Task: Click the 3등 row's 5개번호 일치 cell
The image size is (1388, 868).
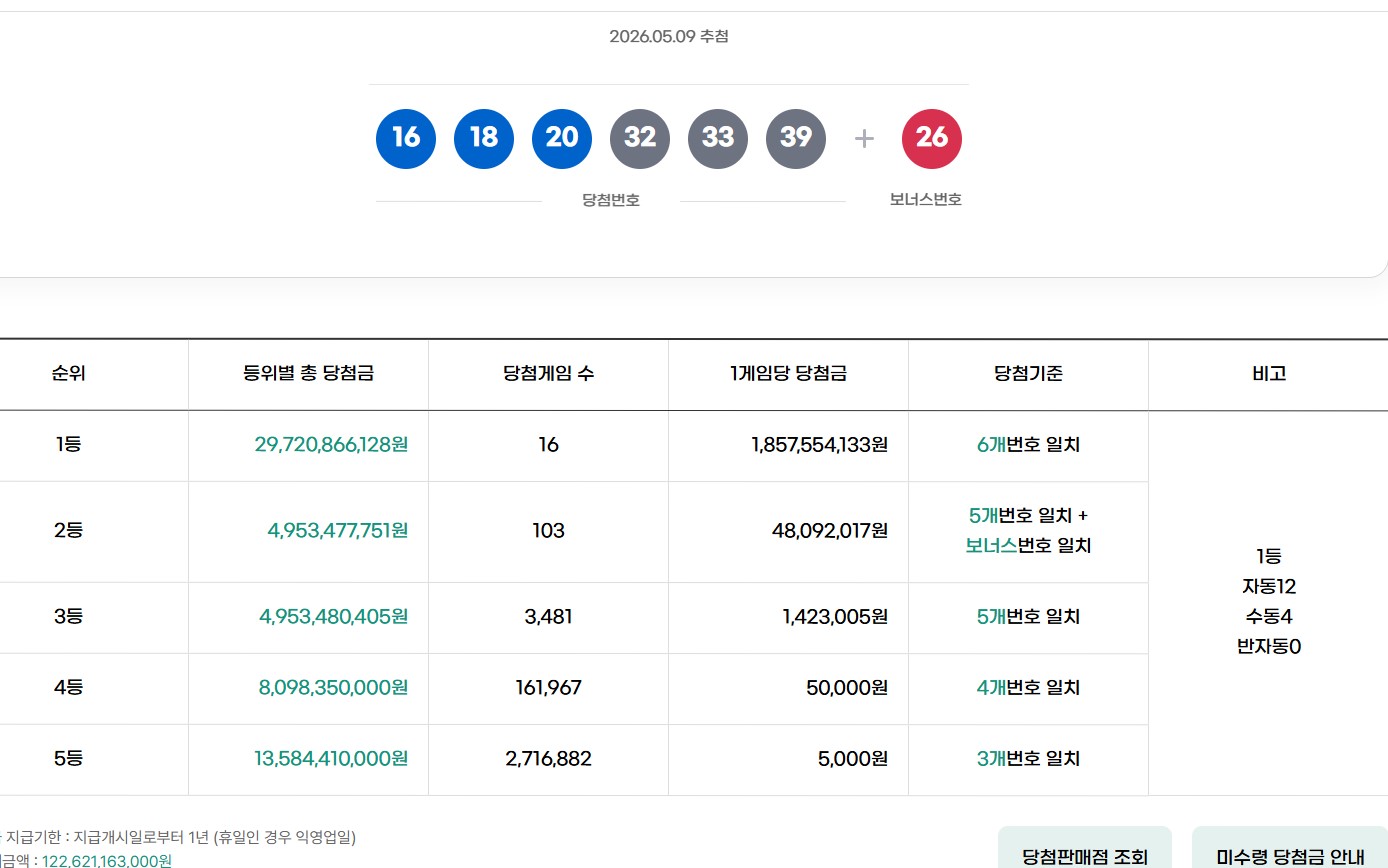Action: coord(1028,617)
